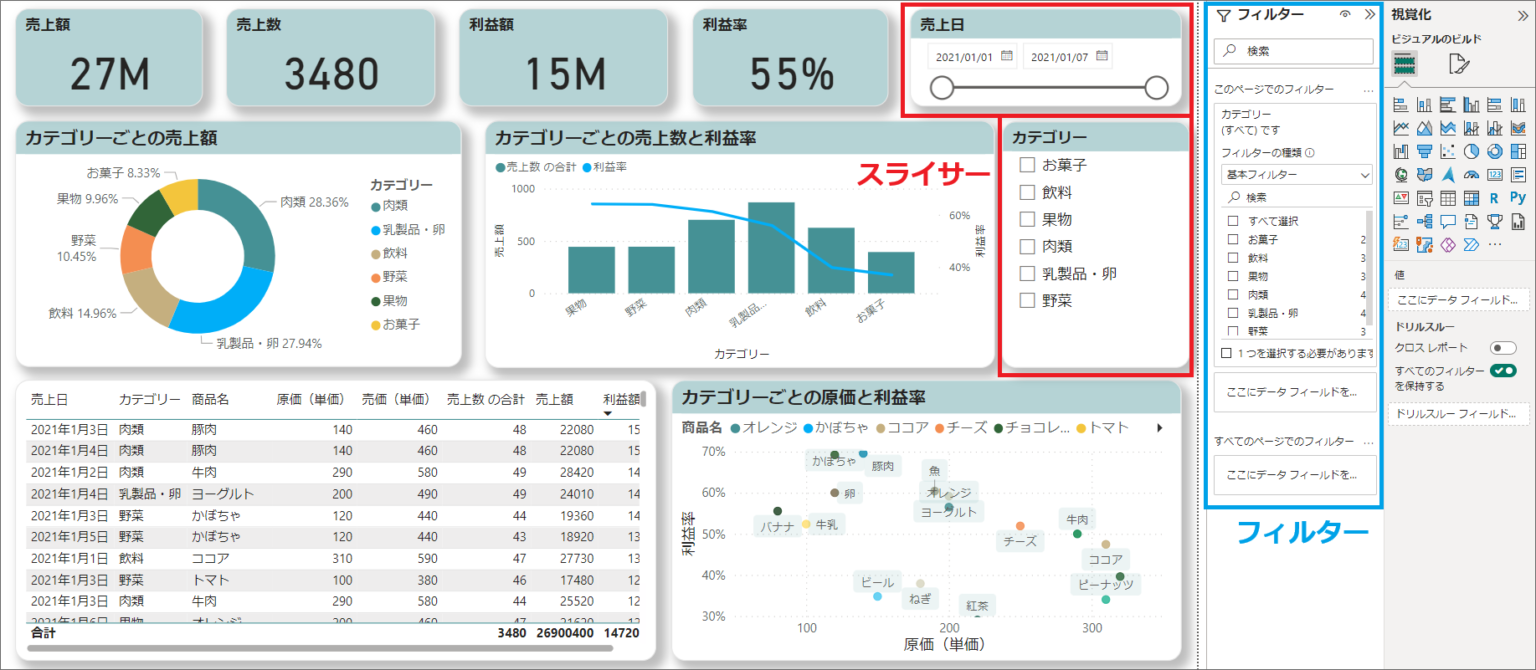Choose the pie chart visual icon
Screen dimensions: 1536x670
coord(1471,151)
